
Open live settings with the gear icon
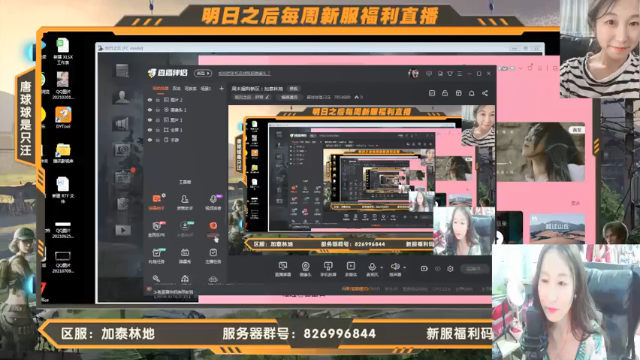(x=450, y=269)
